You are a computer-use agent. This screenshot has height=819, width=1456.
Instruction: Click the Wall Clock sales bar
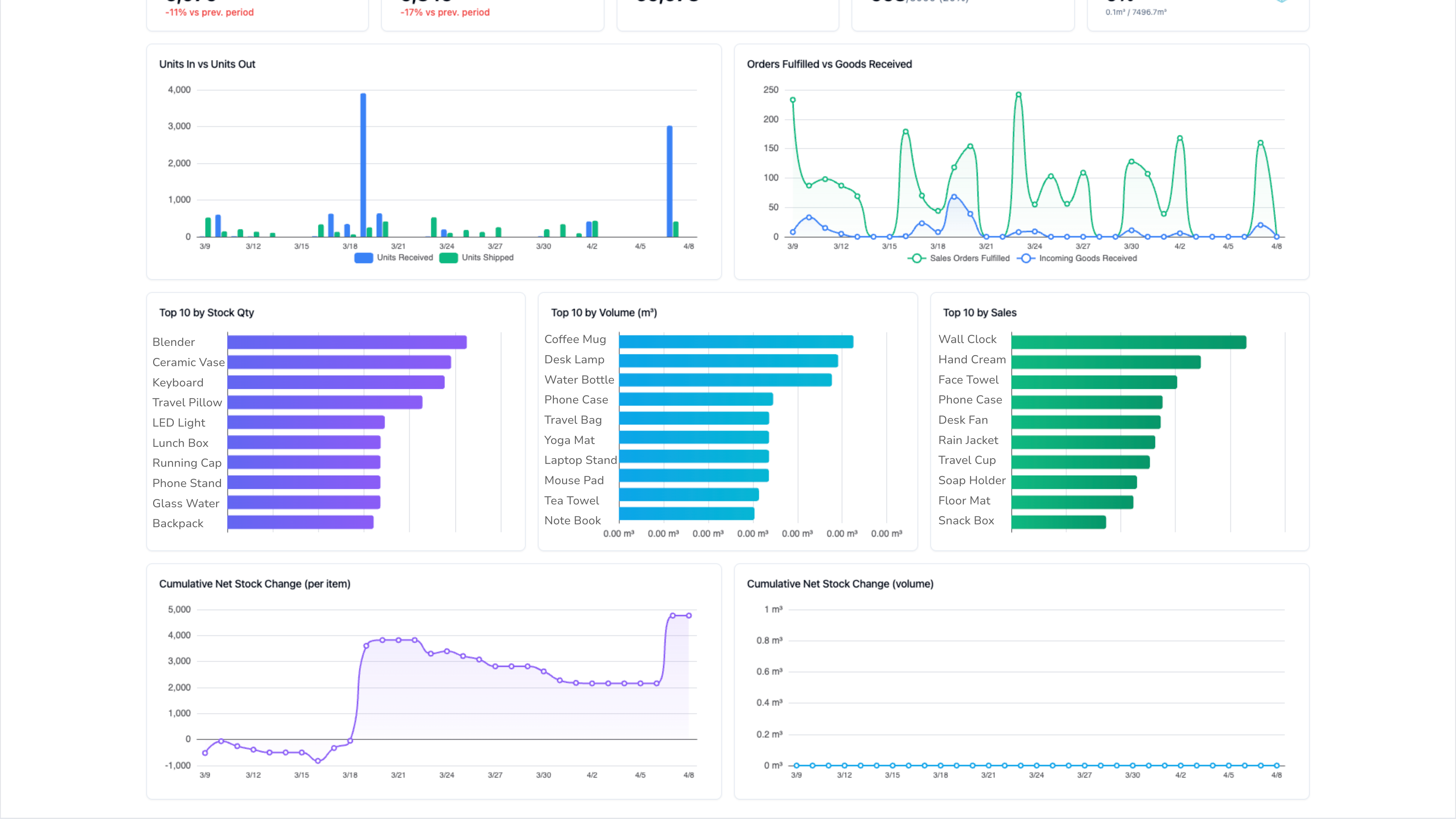click(x=1129, y=342)
